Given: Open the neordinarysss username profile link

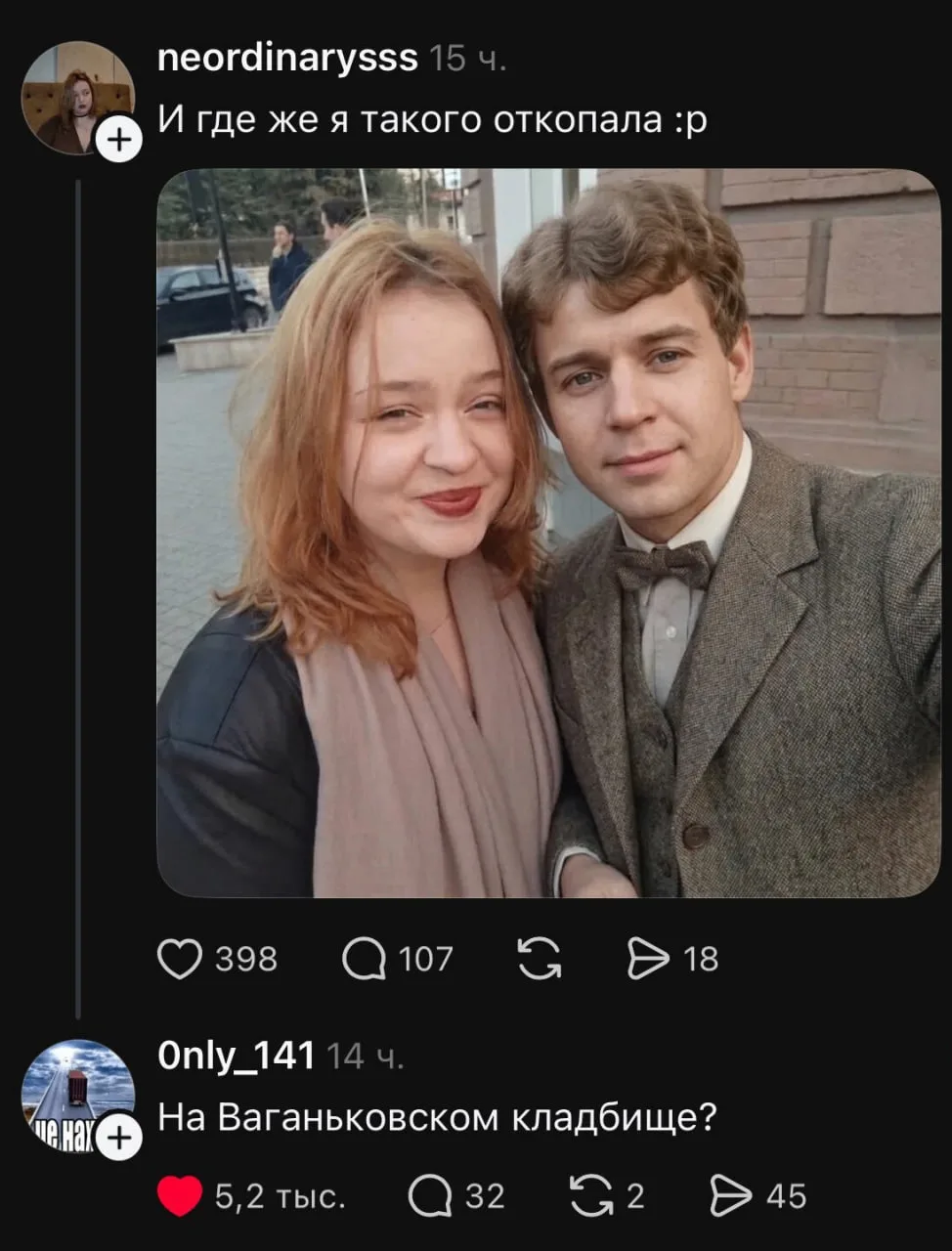Looking at the screenshot, I should pos(287,59).
